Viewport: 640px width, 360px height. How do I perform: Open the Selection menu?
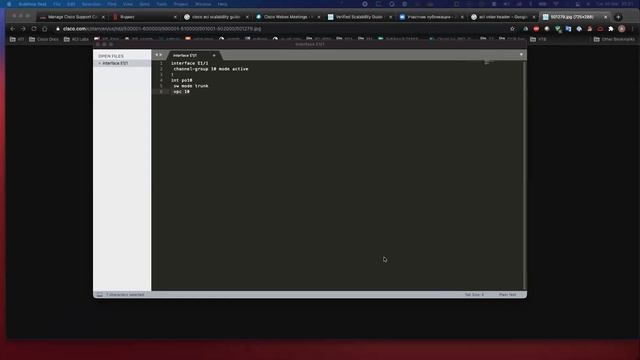coord(91,4)
